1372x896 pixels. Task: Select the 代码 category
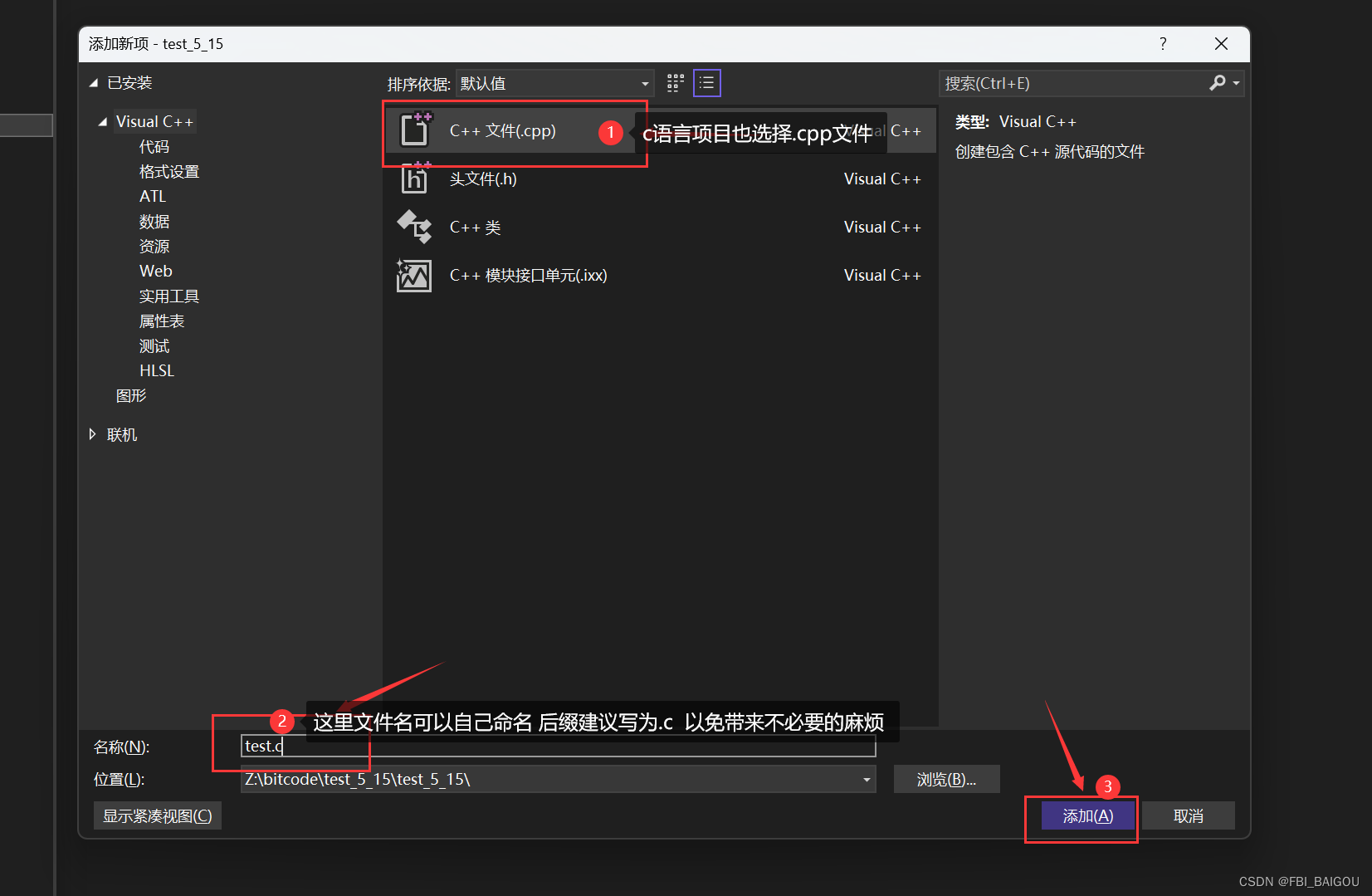point(154,146)
